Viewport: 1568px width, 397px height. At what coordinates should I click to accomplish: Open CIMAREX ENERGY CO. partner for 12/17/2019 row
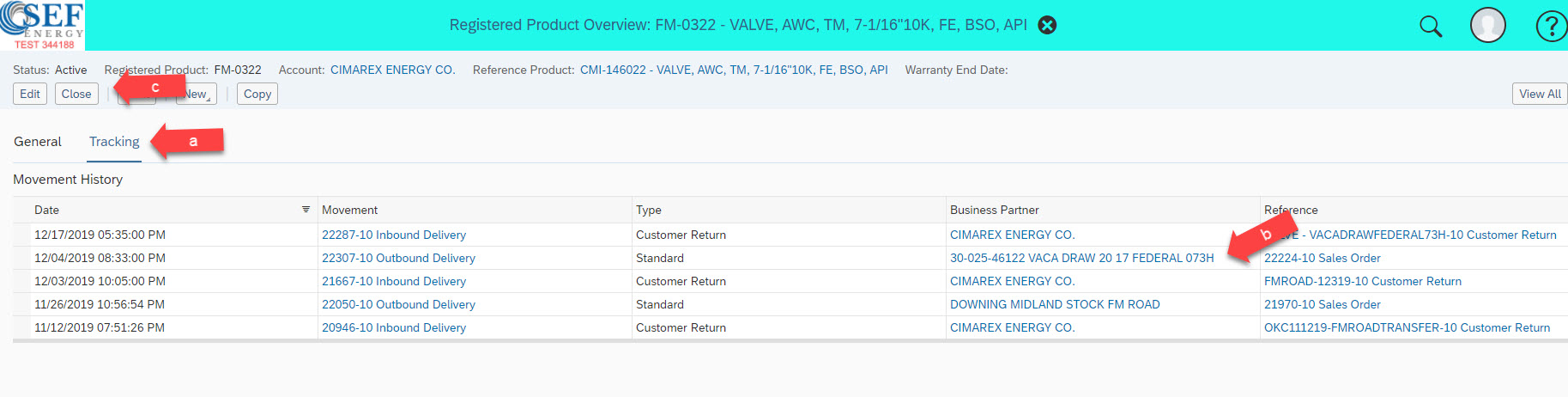1012,235
